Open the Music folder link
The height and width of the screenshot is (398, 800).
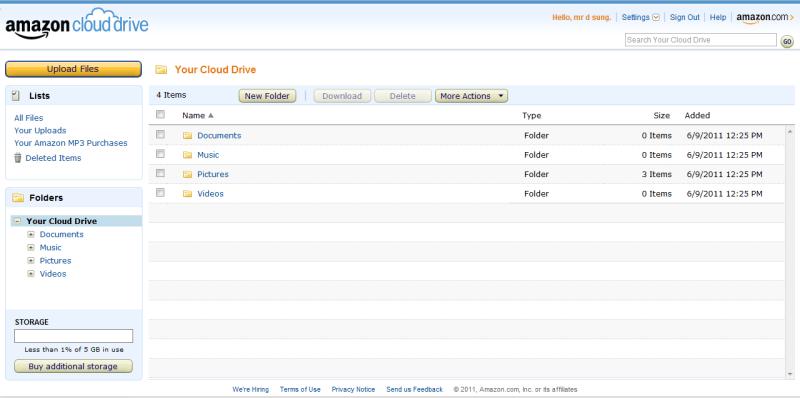tap(208, 155)
